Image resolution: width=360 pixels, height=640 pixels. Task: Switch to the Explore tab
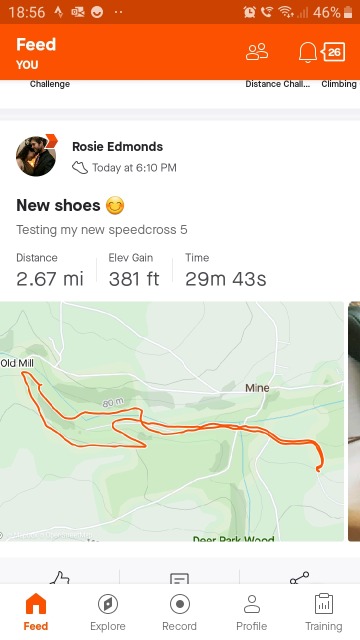[108, 612]
